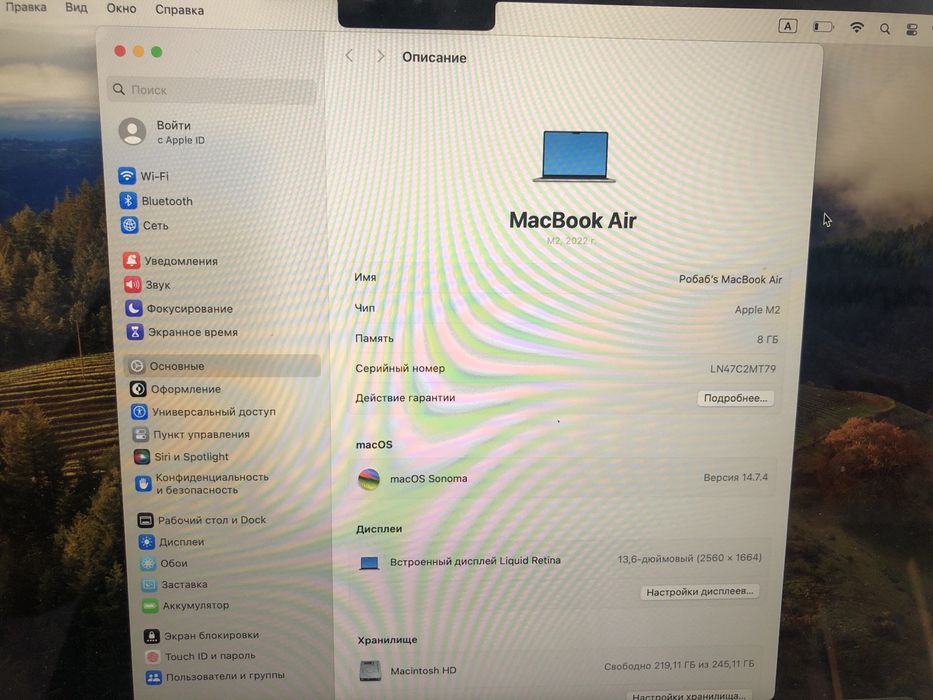This screenshot has width=933, height=700.
Task: Open Дисплеи sun icon in sidebar
Action: click(146, 542)
